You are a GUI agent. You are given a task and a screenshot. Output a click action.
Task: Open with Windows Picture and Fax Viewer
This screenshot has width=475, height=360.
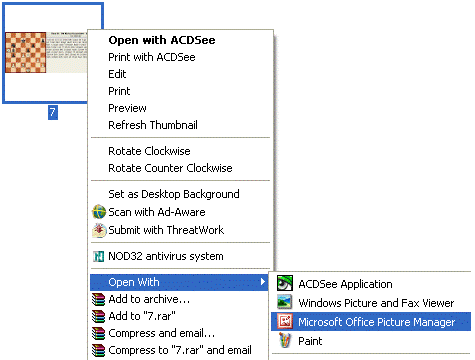(371, 303)
